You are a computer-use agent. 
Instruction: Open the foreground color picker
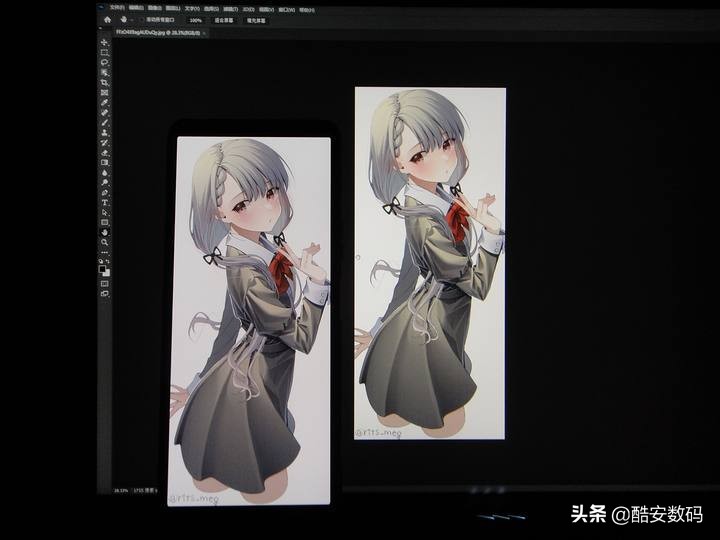(102, 270)
